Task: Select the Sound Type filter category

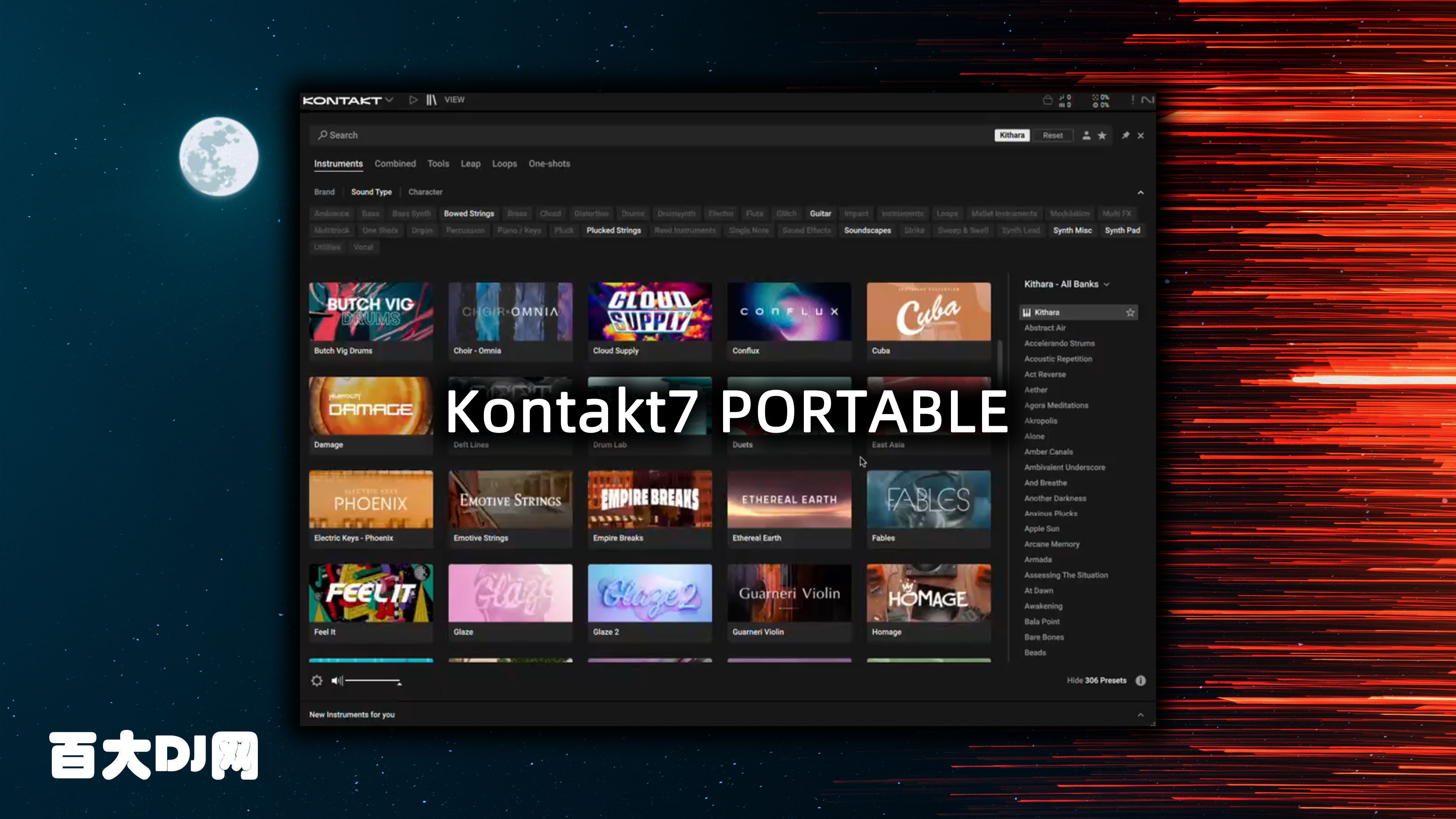Action: (371, 192)
